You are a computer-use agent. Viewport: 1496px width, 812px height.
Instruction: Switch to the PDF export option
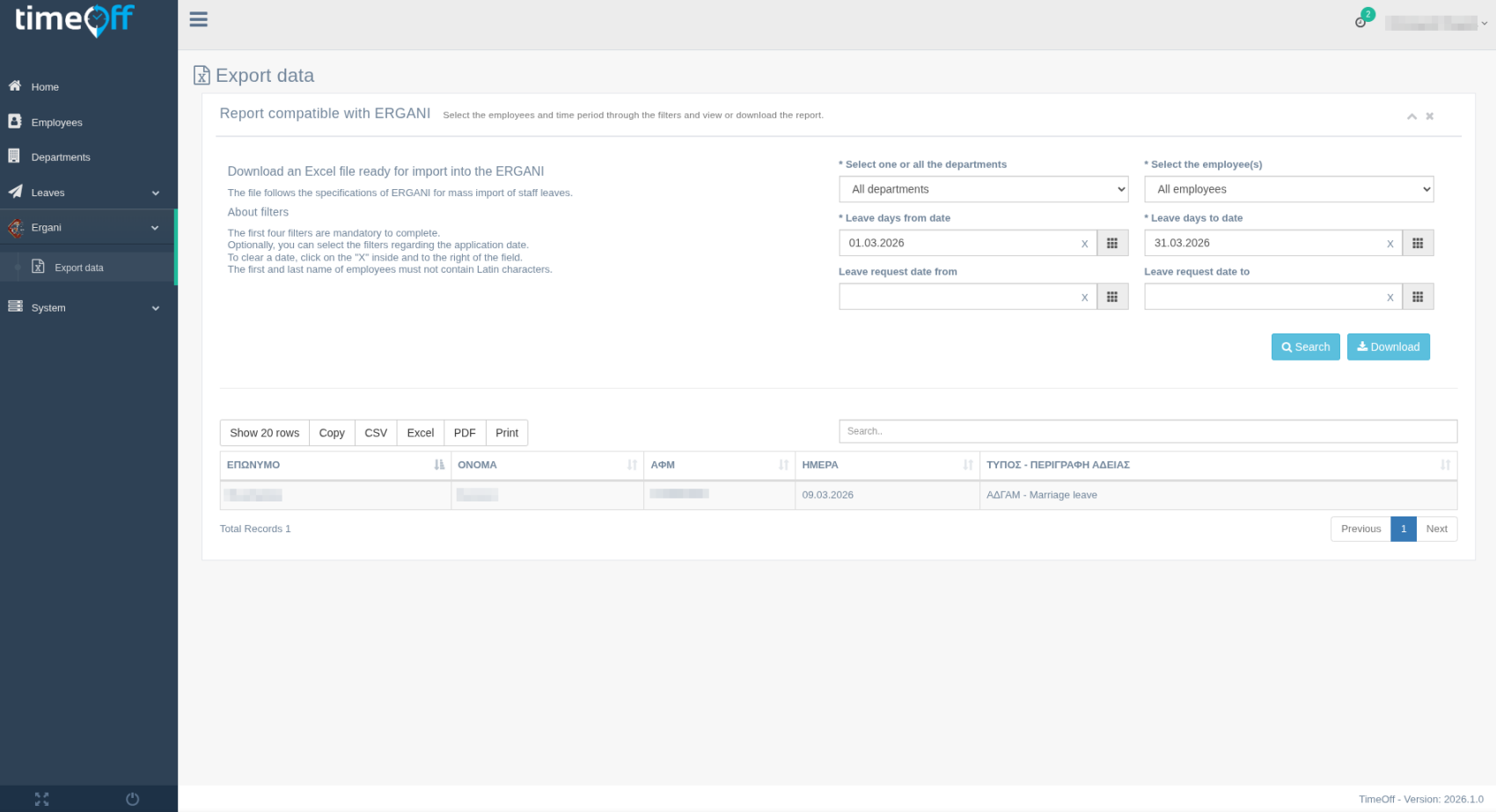click(465, 432)
